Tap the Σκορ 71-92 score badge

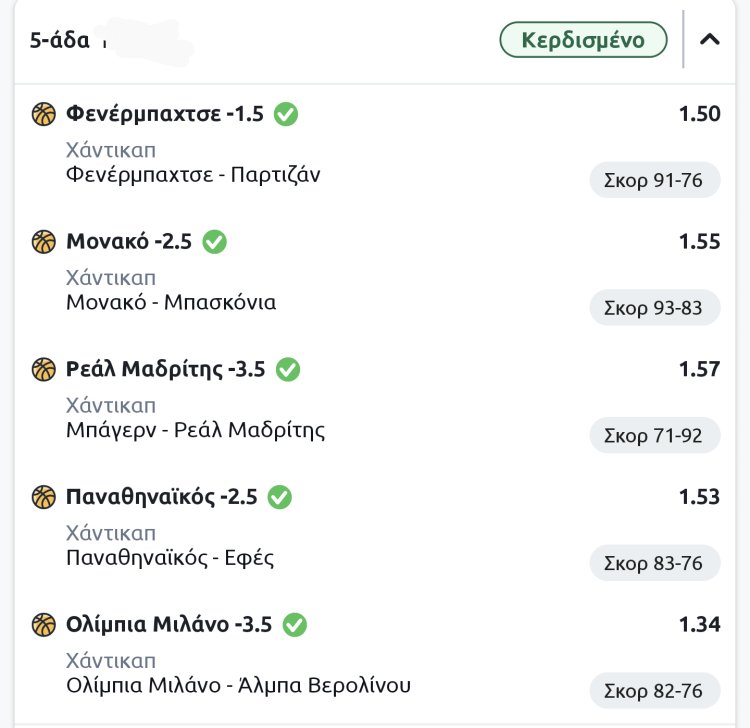click(x=654, y=435)
